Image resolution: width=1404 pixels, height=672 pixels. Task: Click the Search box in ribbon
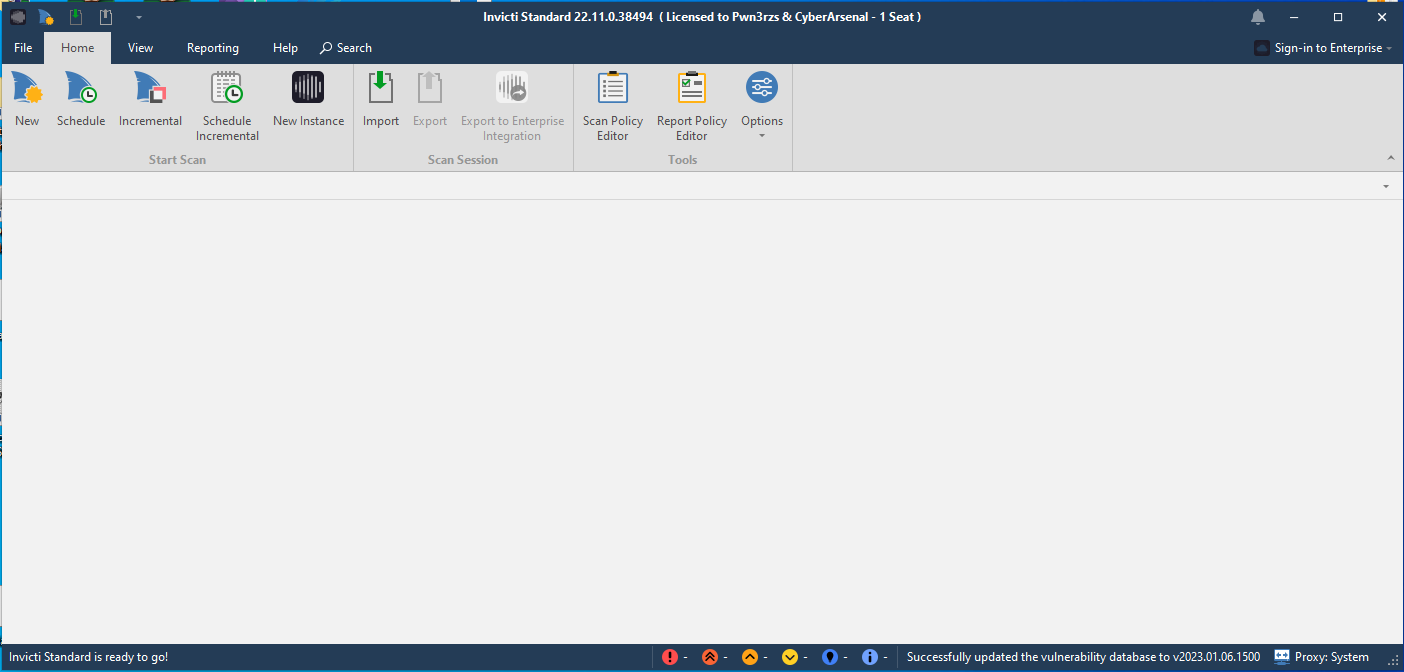tap(346, 48)
